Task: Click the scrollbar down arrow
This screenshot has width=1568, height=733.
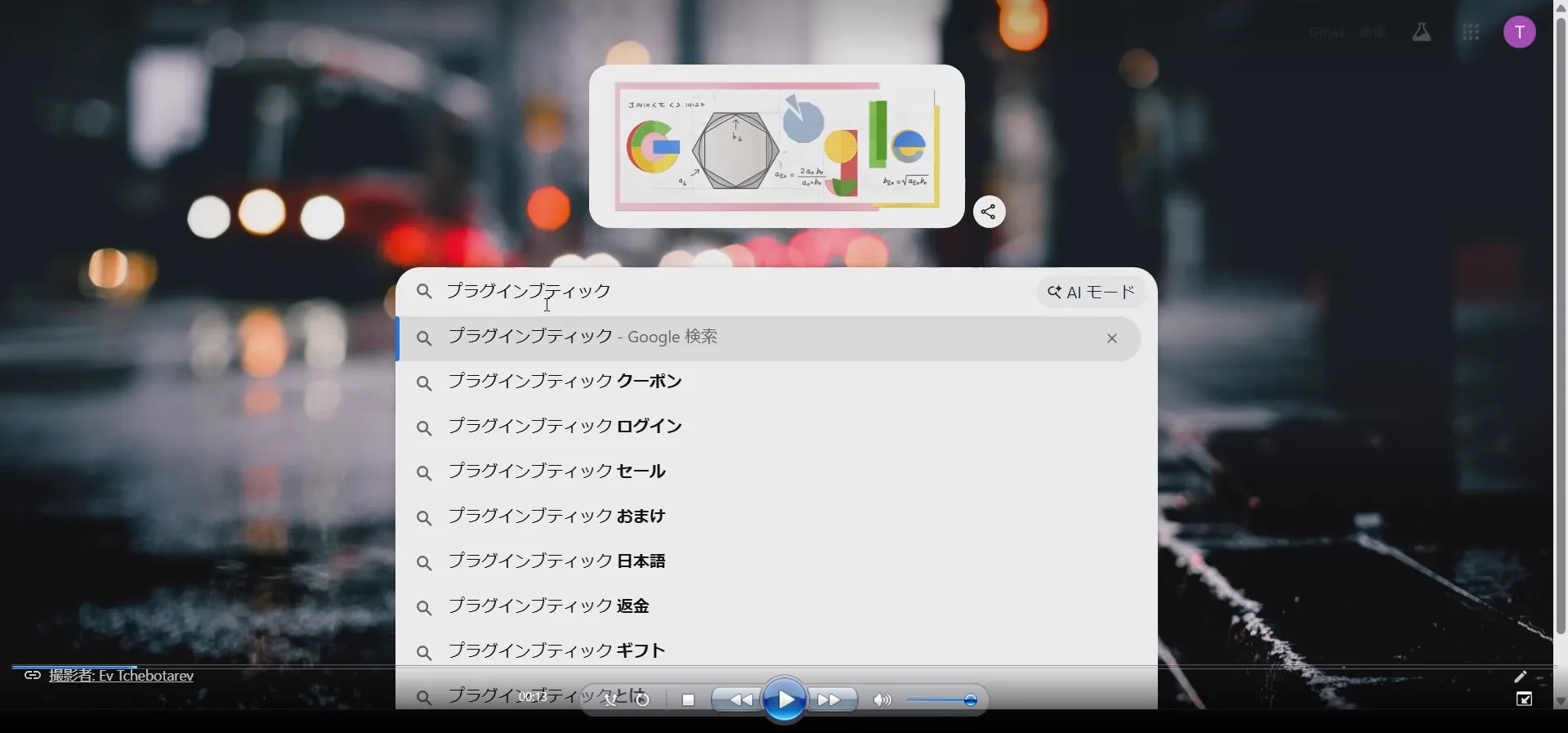Action: [x=1561, y=702]
